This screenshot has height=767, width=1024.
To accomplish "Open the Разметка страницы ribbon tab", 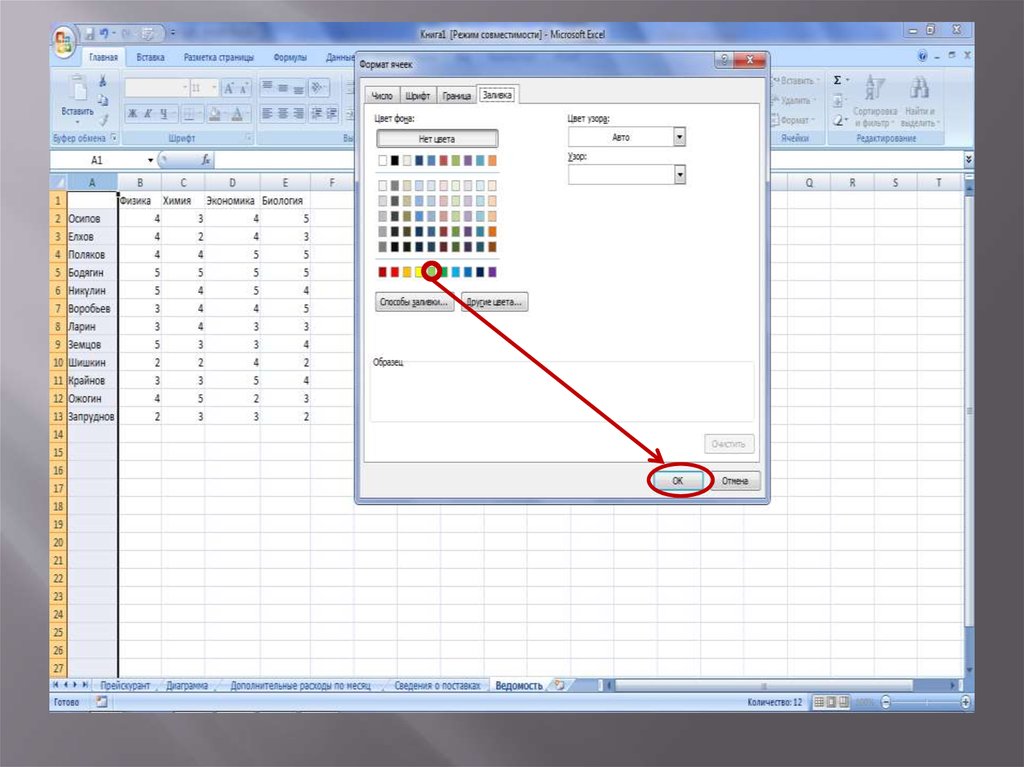I will [x=219, y=57].
